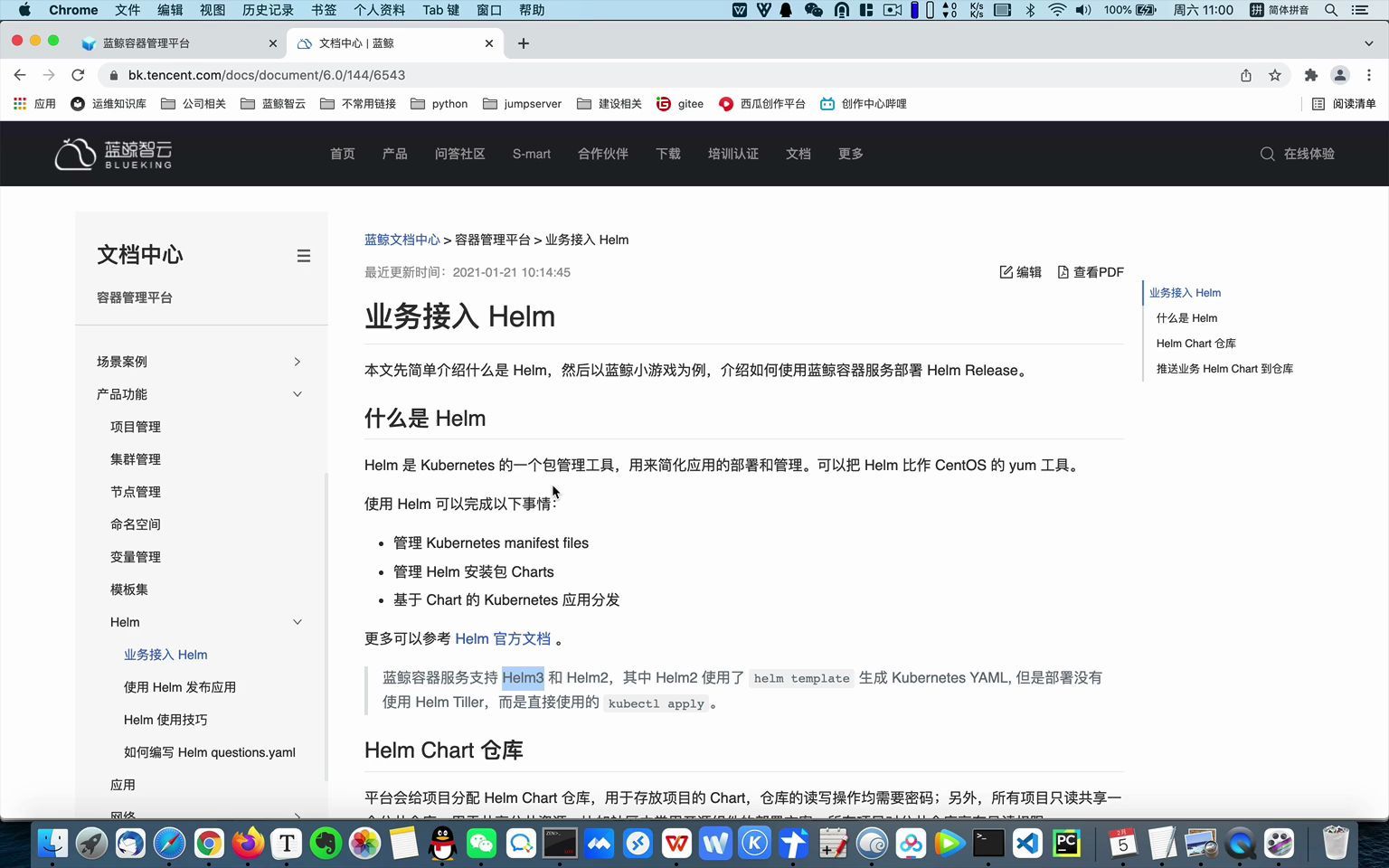Click the sidebar vertical scrollbar
The width and height of the screenshot is (1389, 868).
coord(326,627)
